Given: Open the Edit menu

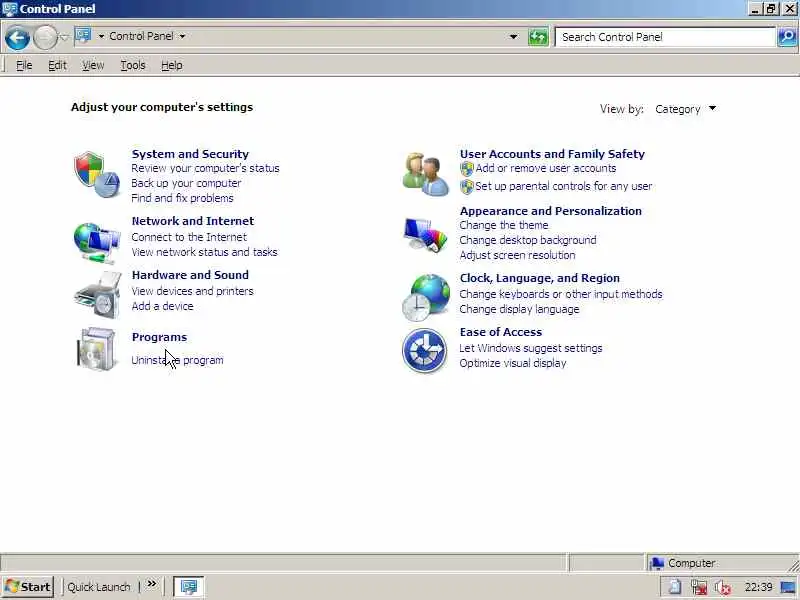Looking at the screenshot, I should coord(57,65).
